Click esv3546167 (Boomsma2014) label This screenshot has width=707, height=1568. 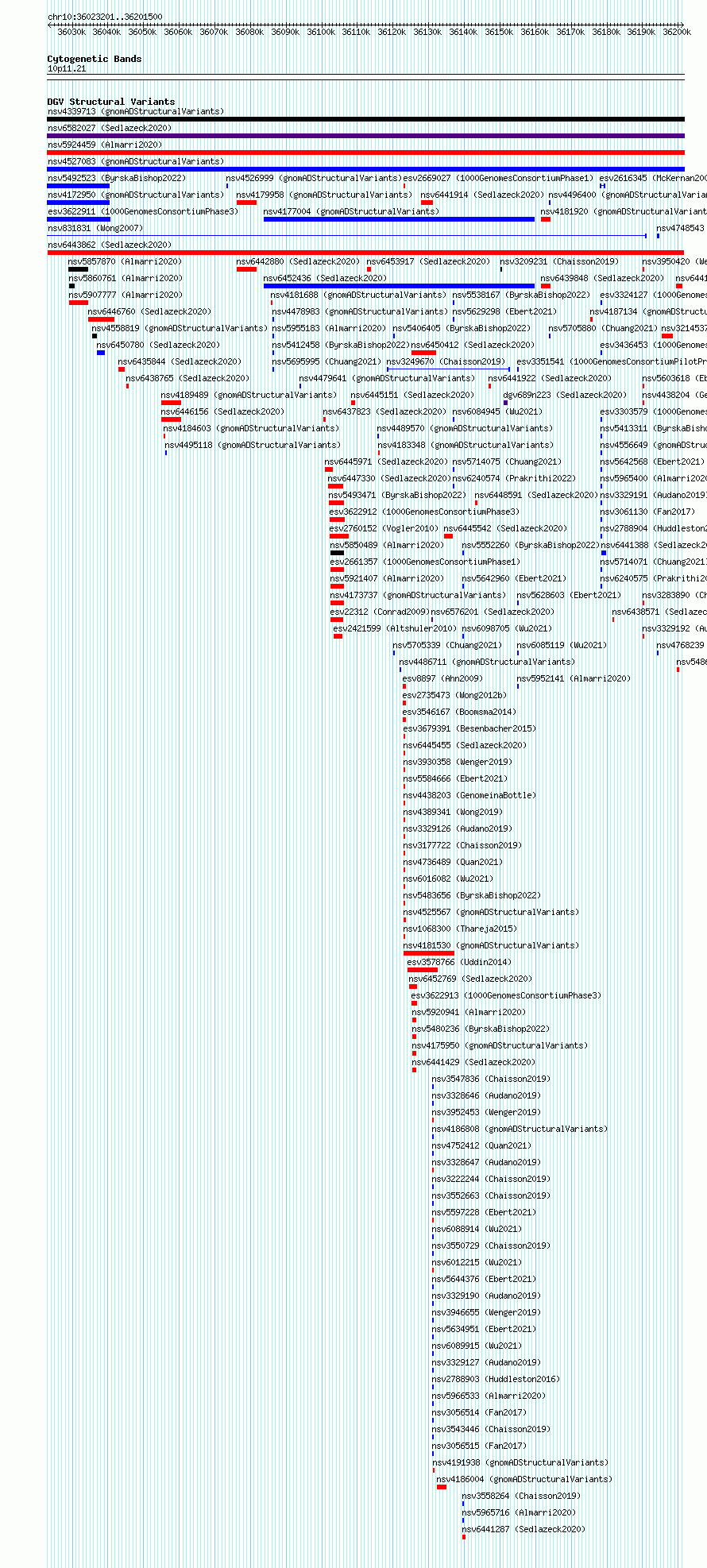tap(459, 712)
